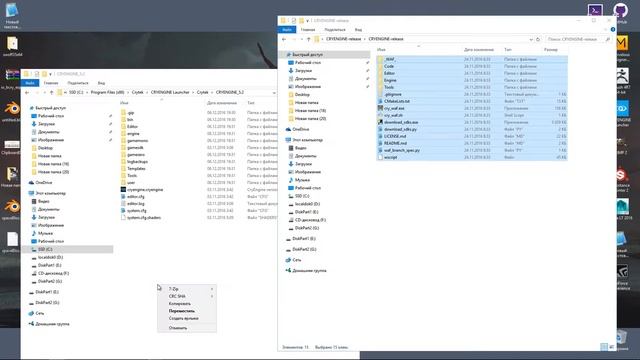The width and height of the screenshot is (640, 360).
Task: Go up one level in CRYENGINE-release window
Action: [x=309, y=39]
